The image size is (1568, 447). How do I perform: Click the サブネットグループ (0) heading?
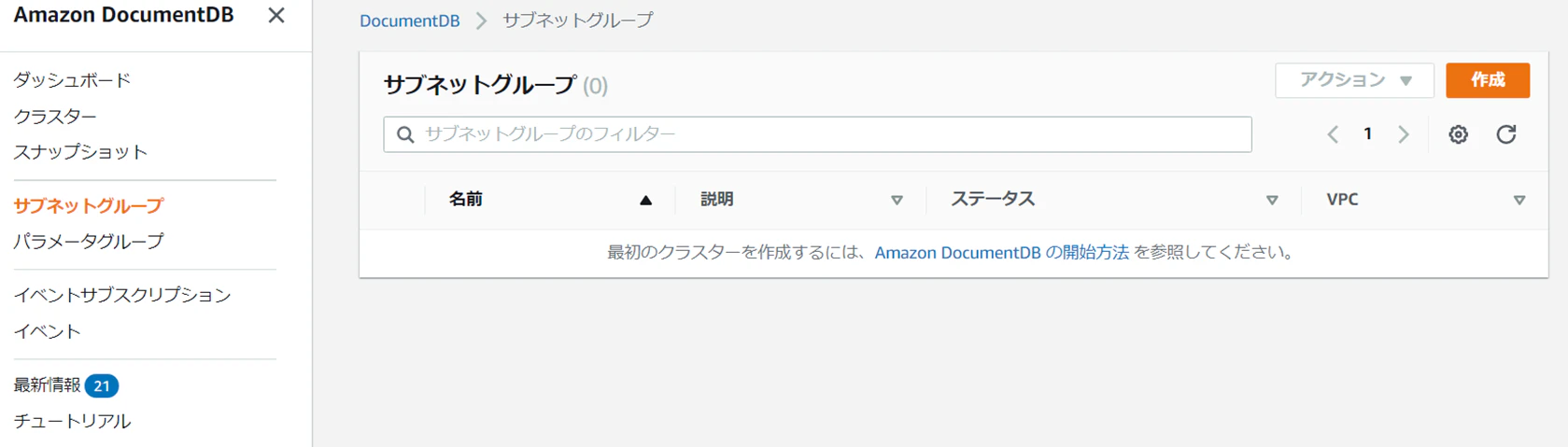pos(495,85)
